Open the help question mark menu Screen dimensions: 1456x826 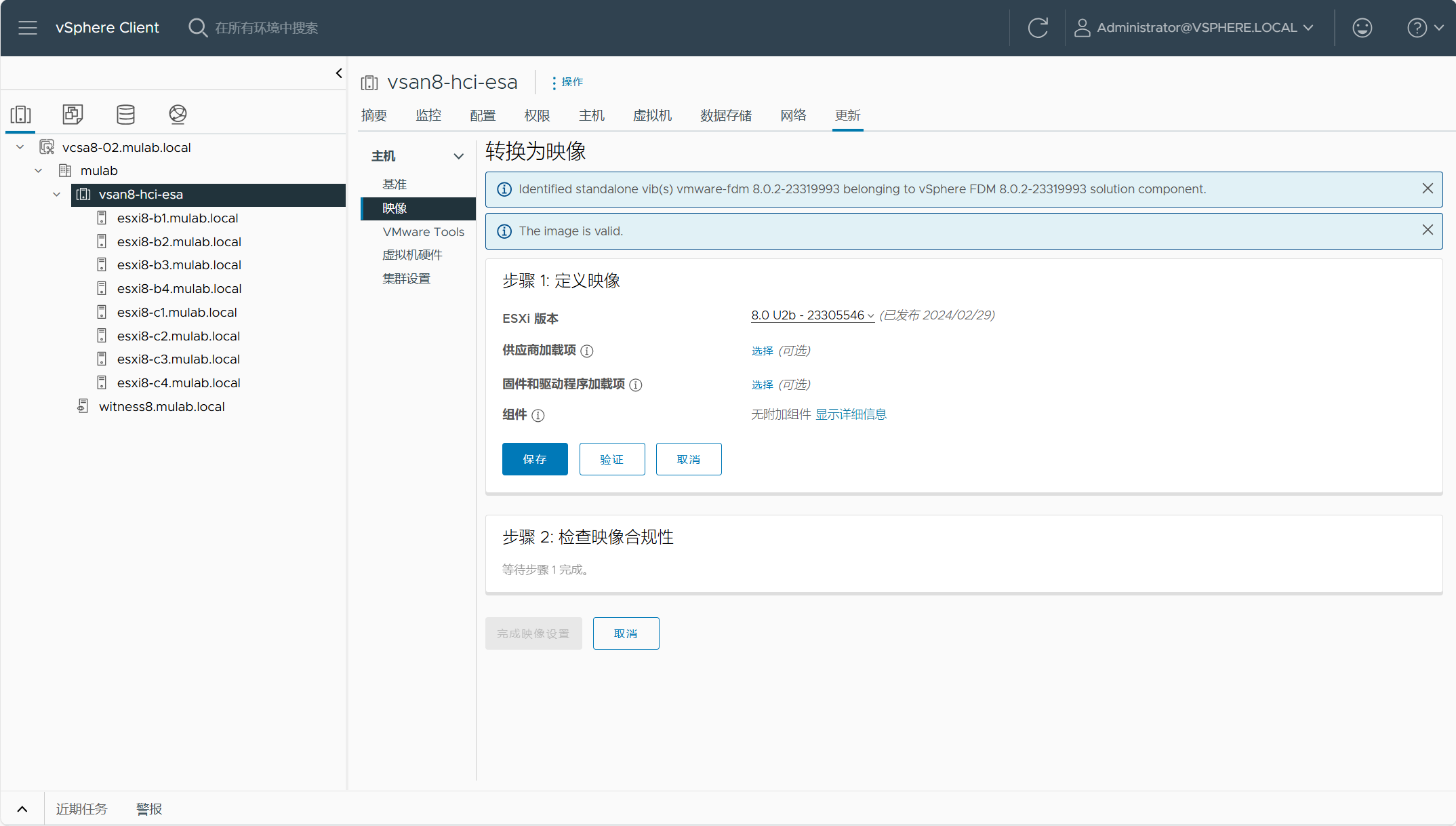[x=1425, y=28]
